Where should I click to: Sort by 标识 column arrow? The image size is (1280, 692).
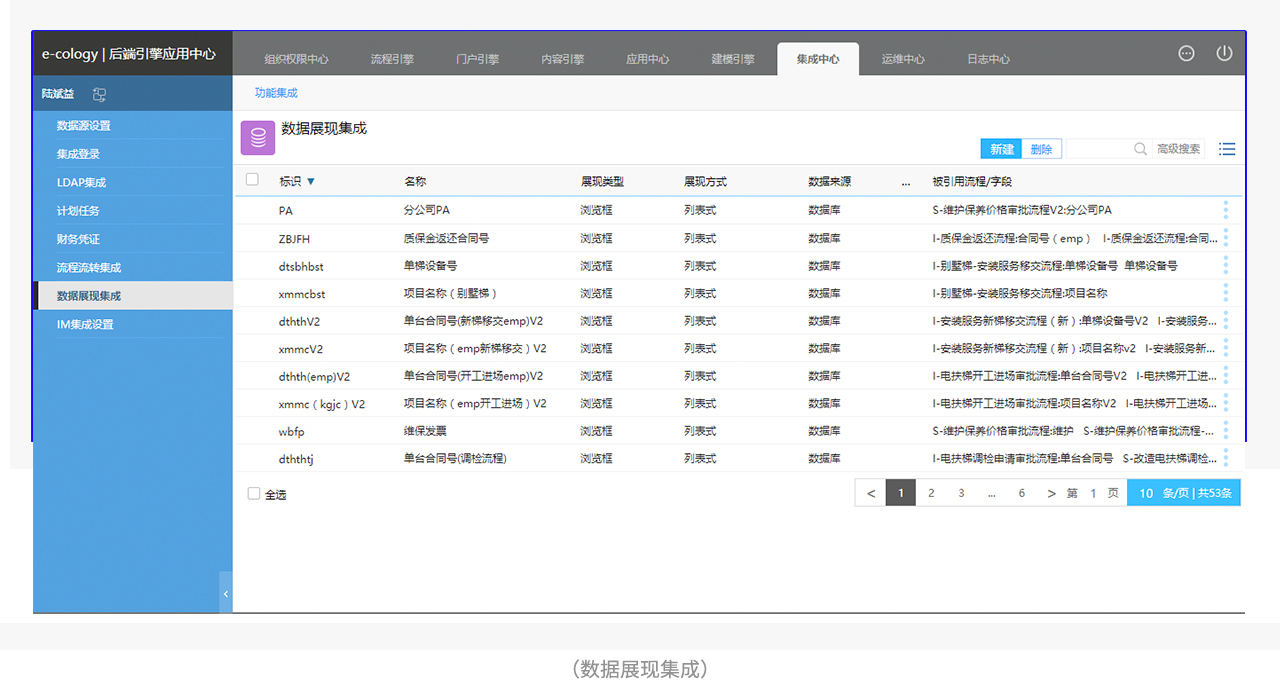[310, 182]
